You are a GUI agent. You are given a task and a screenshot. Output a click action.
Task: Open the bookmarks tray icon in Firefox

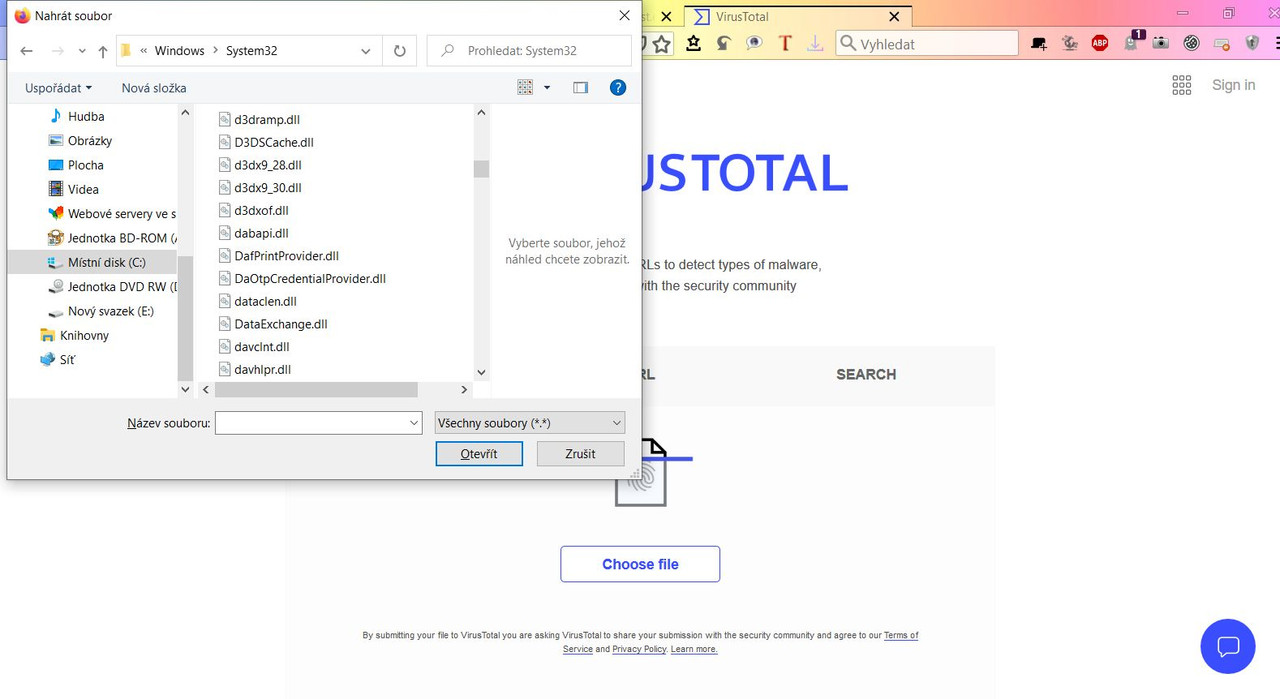tap(693, 43)
